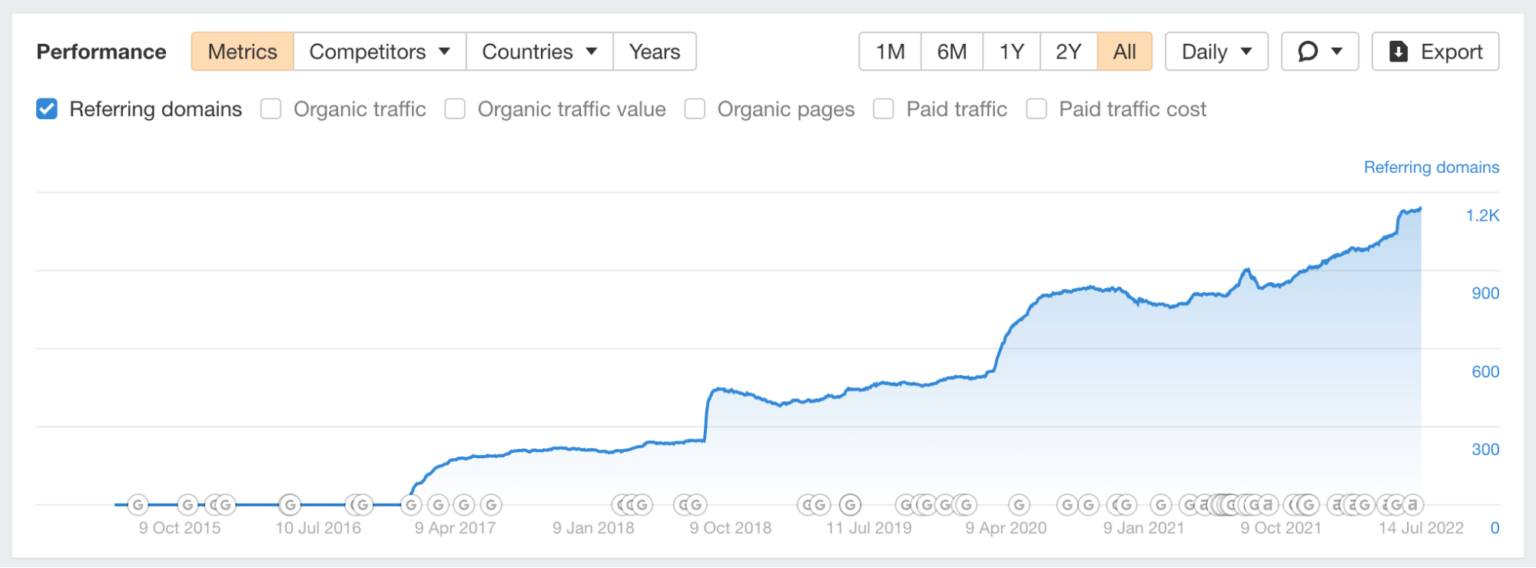Select the Metrics tab

243,52
